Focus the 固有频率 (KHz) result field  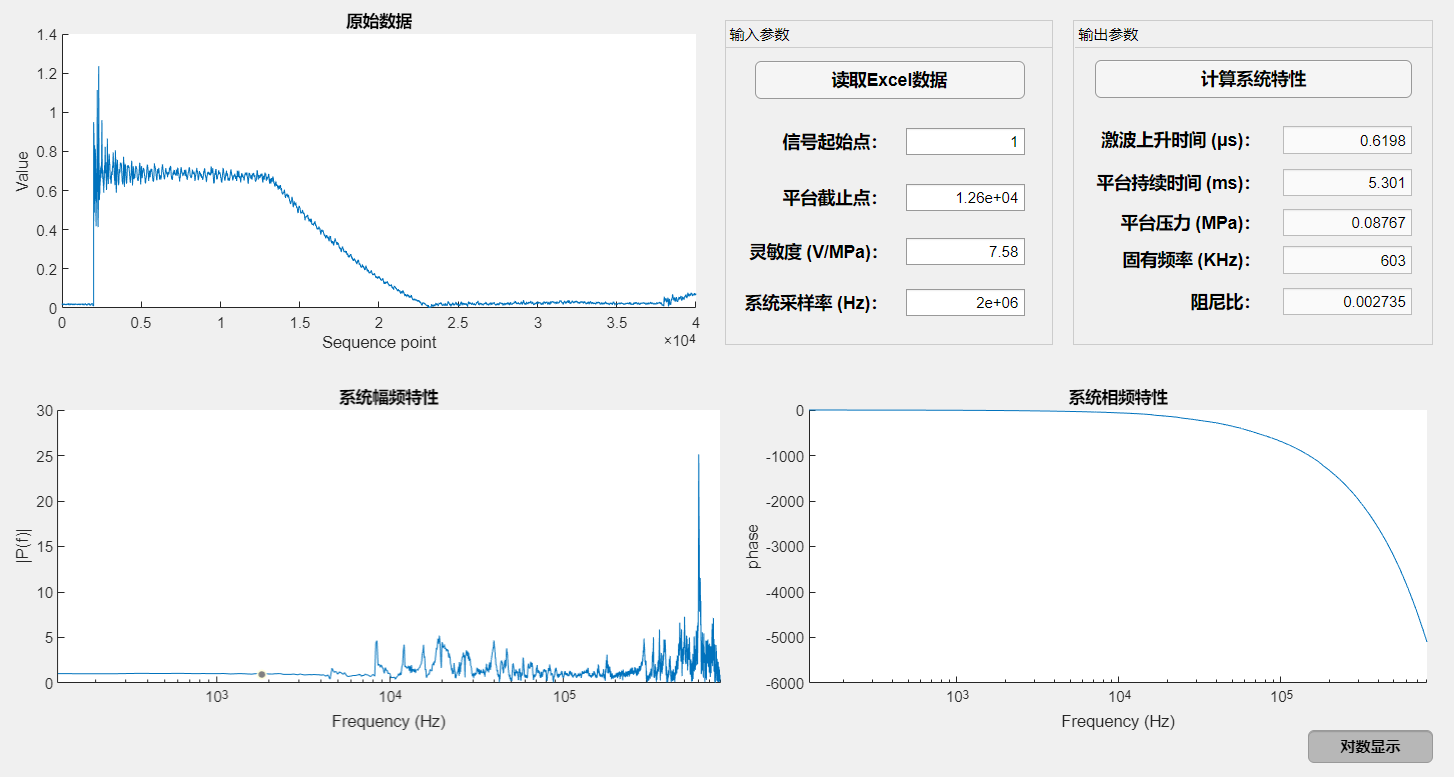point(1346,261)
